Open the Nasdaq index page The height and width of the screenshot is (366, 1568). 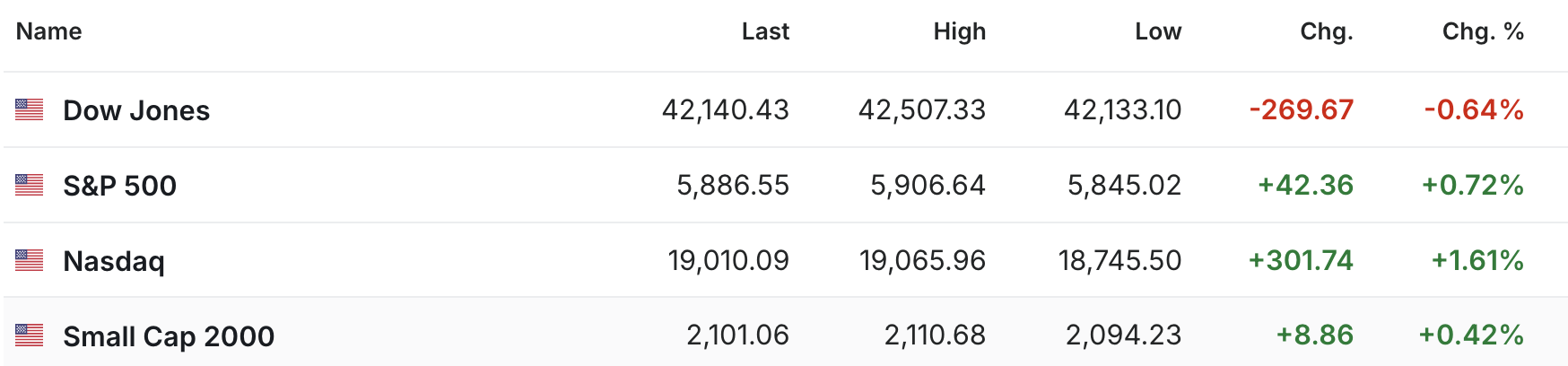(x=114, y=261)
